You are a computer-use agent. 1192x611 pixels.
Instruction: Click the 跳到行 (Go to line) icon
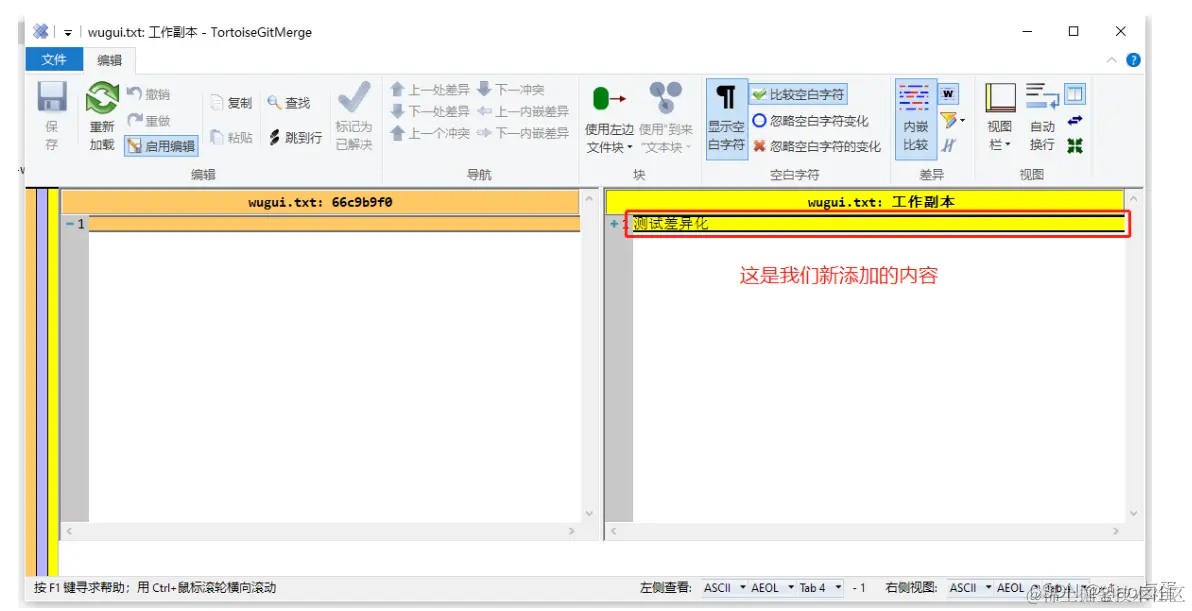pyautogui.click(x=296, y=137)
